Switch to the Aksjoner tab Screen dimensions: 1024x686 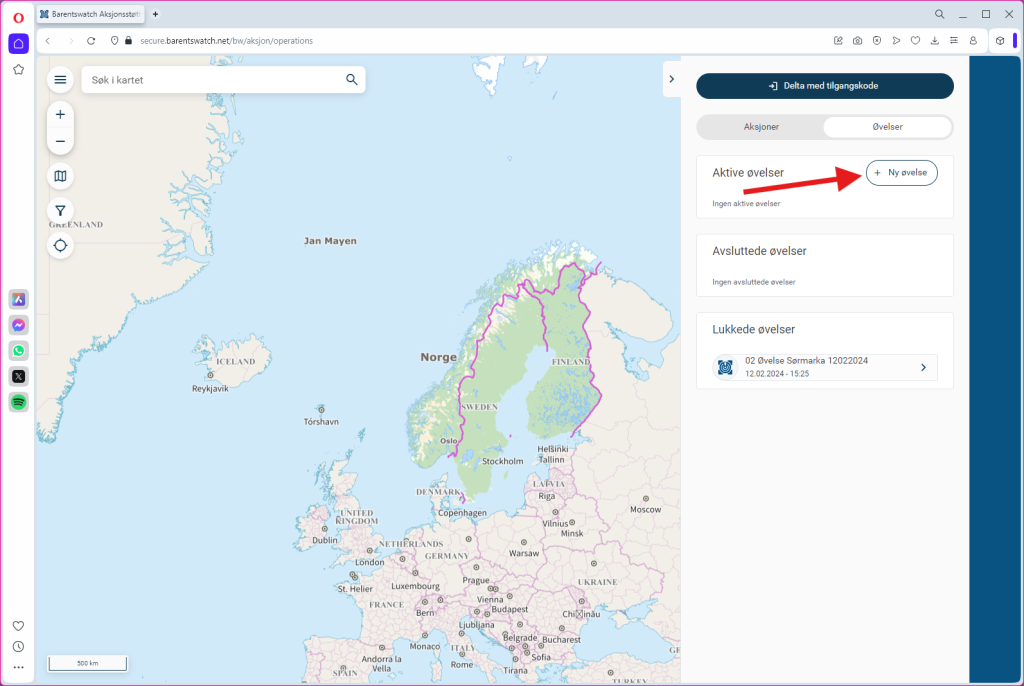coord(761,127)
